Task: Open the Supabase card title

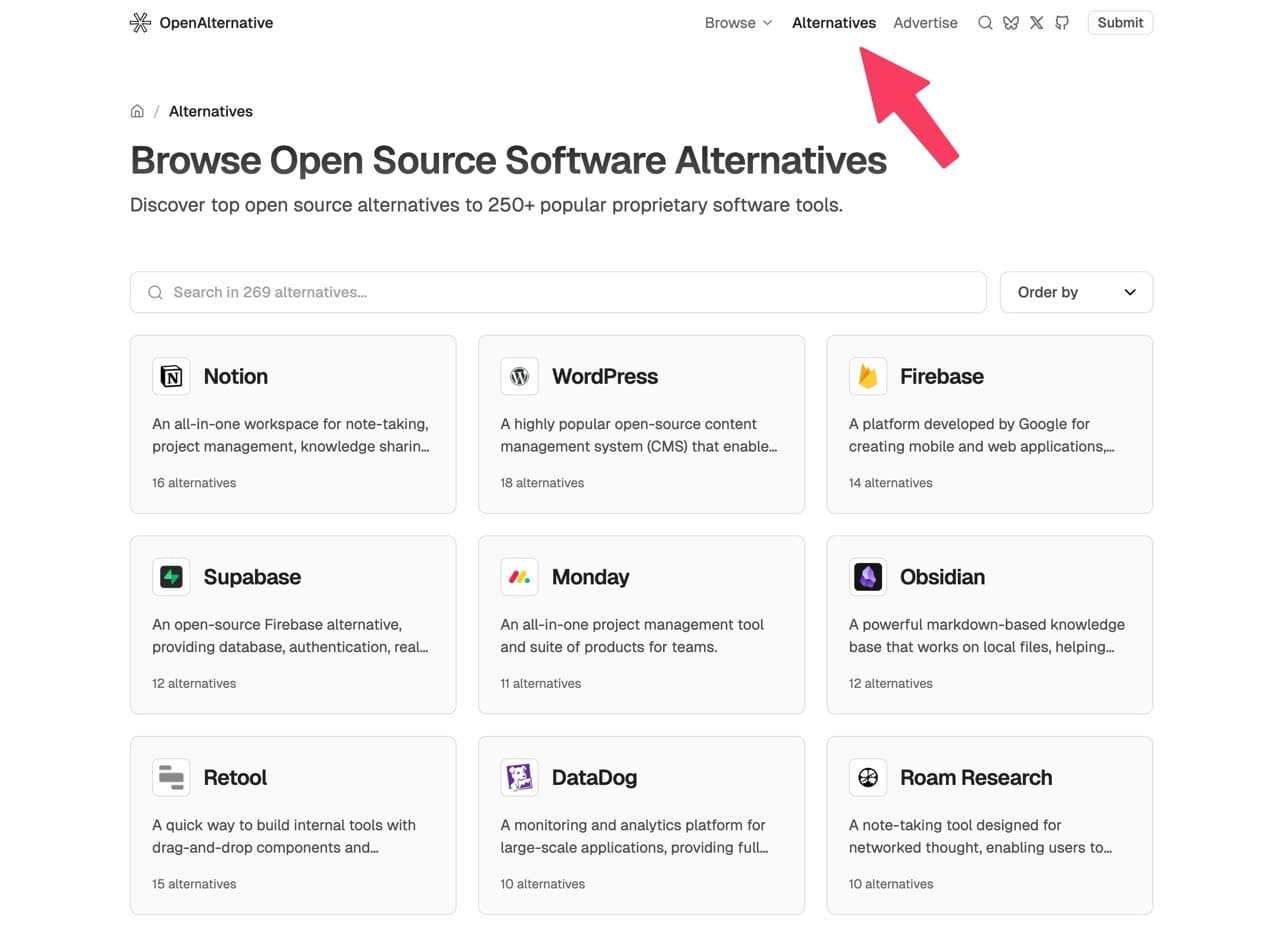Action: pos(252,577)
